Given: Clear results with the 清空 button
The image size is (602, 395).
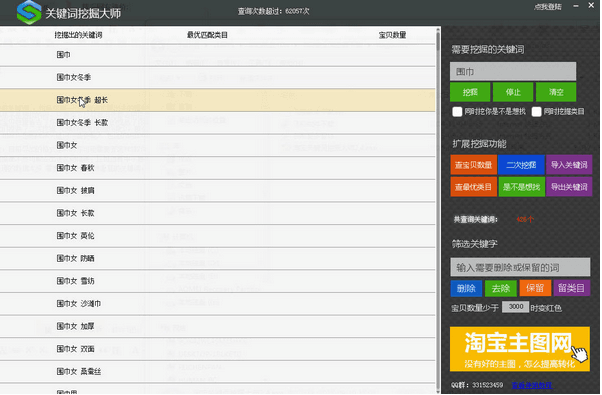Looking at the screenshot, I should 556,92.
